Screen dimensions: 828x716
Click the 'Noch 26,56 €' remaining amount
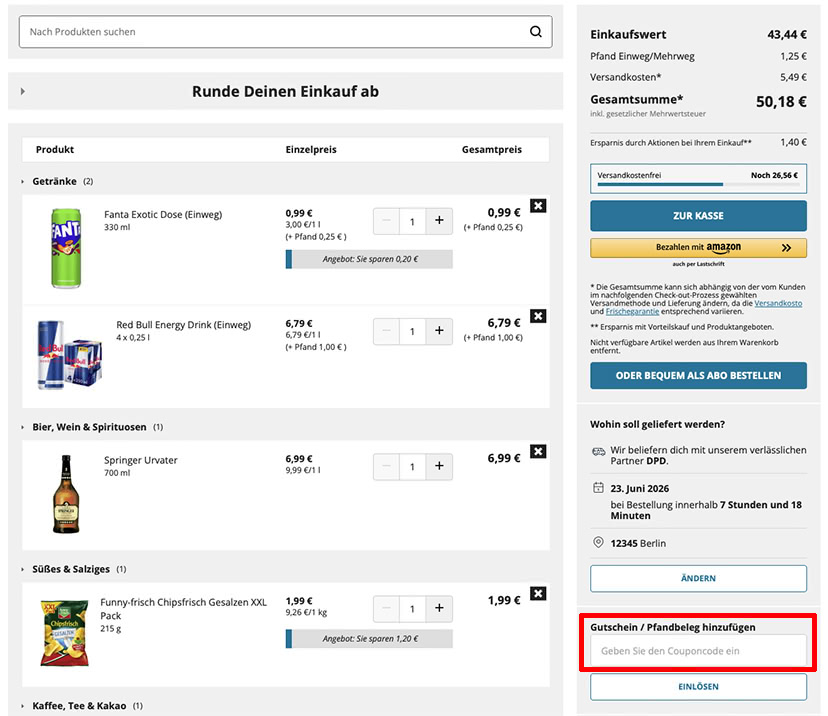click(x=775, y=175)
